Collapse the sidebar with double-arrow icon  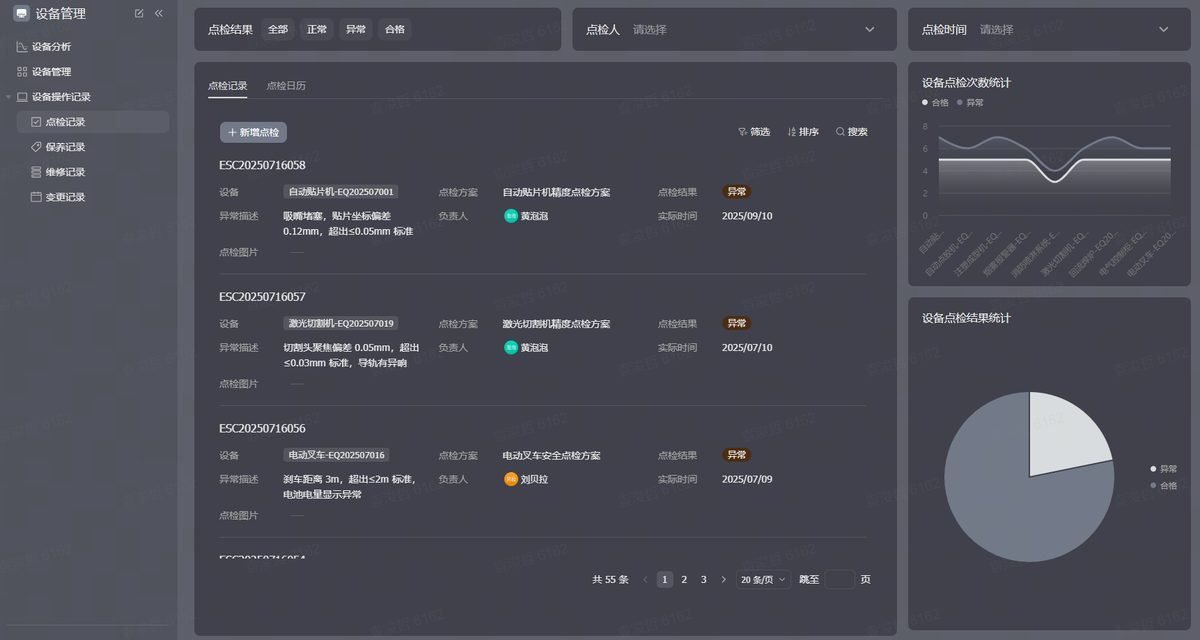click(159, 13)
